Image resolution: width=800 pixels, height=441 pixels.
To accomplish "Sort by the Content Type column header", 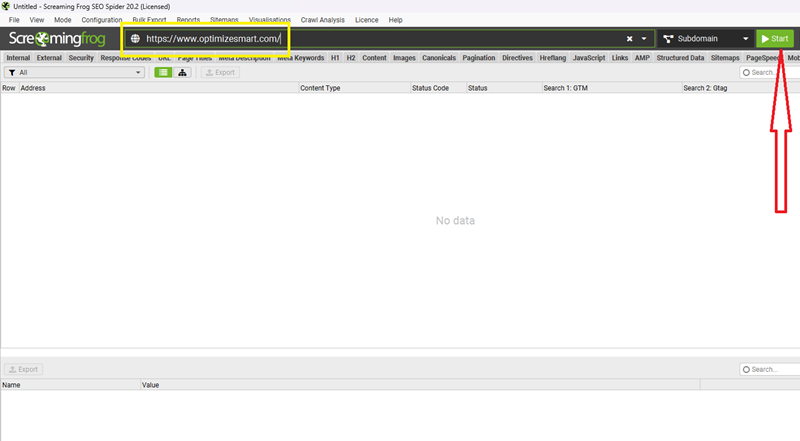I will 354,88.
